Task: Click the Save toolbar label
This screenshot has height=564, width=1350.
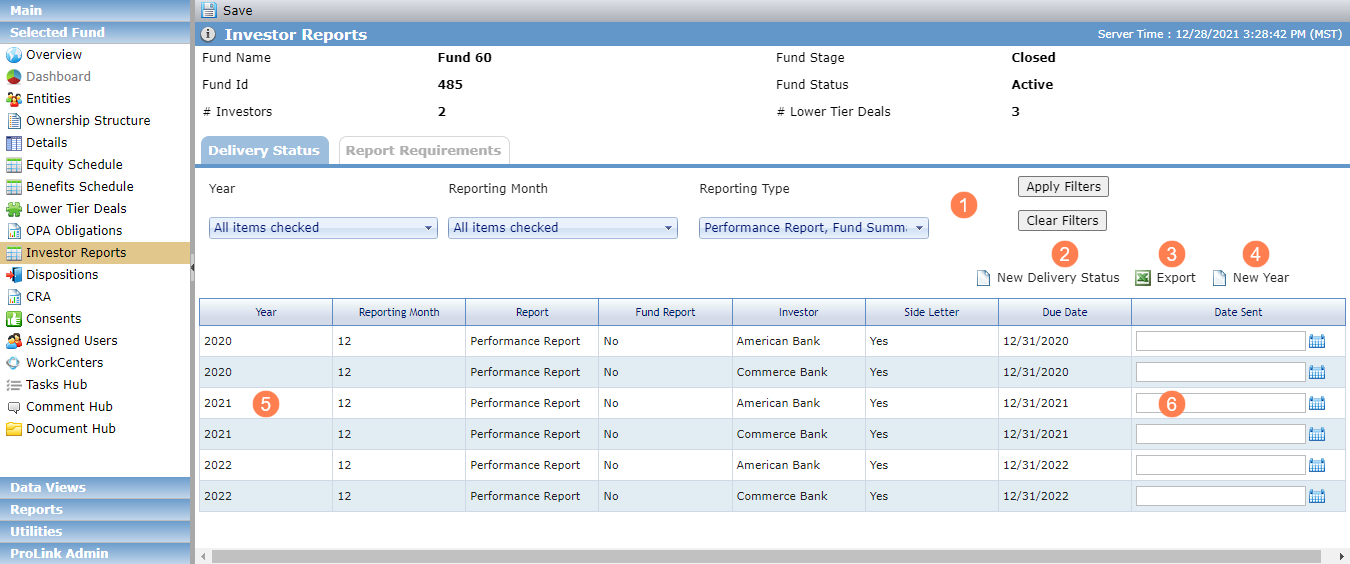Action: pos(238,11)
